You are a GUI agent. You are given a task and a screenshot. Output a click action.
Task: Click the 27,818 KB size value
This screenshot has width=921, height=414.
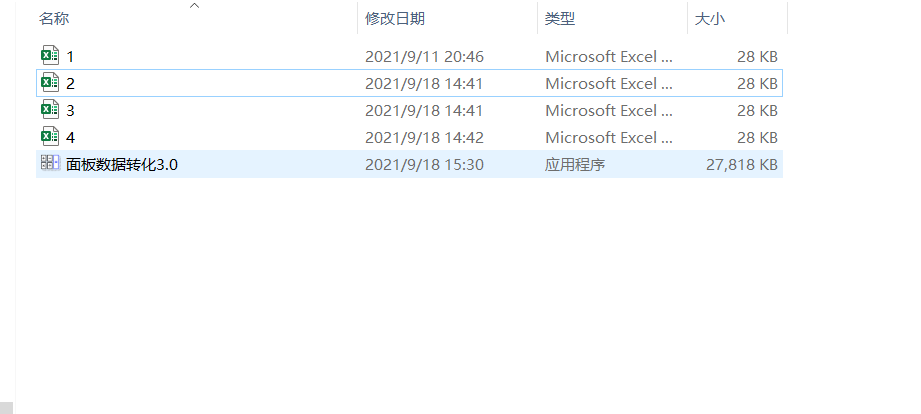(742, 165)
